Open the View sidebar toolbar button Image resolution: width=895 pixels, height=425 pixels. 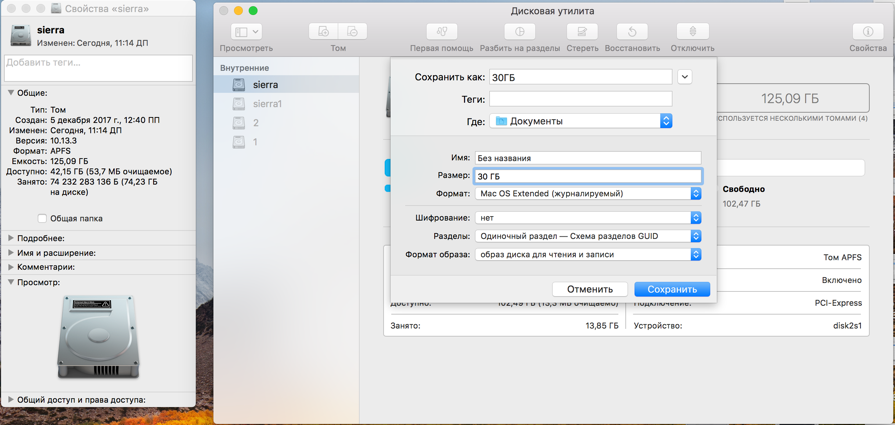(246, 31)
